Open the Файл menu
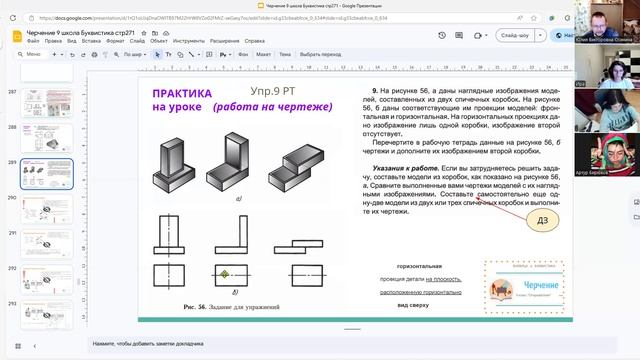The height and width of the screenshot is (360, 640). tap(33, 41)
